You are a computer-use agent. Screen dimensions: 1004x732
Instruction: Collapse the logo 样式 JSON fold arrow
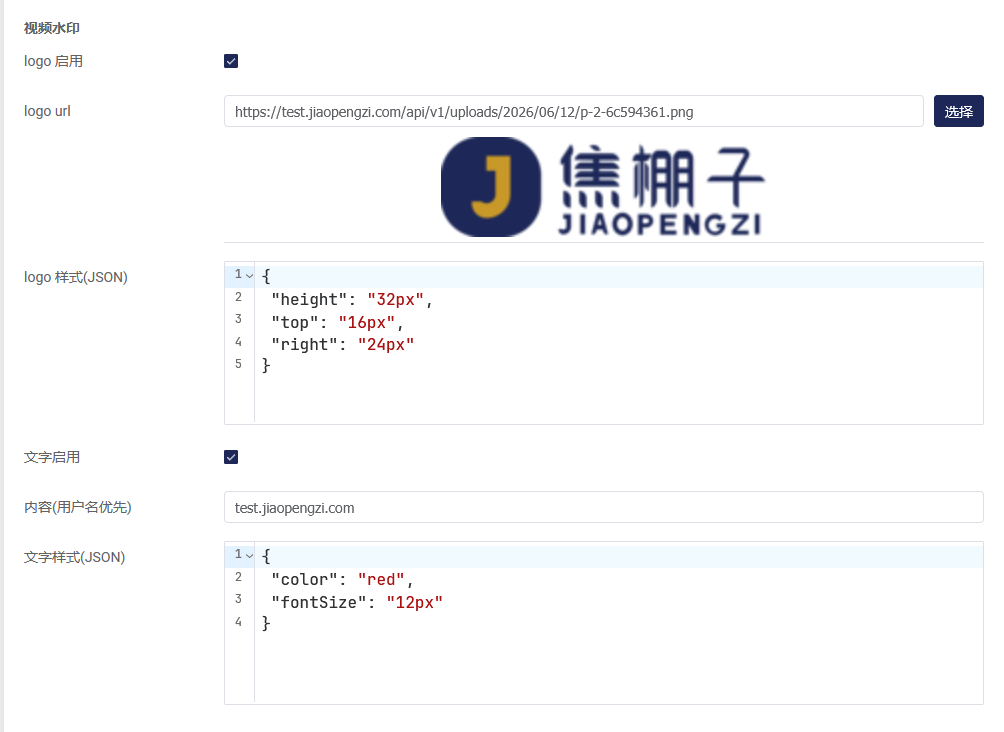250,276
